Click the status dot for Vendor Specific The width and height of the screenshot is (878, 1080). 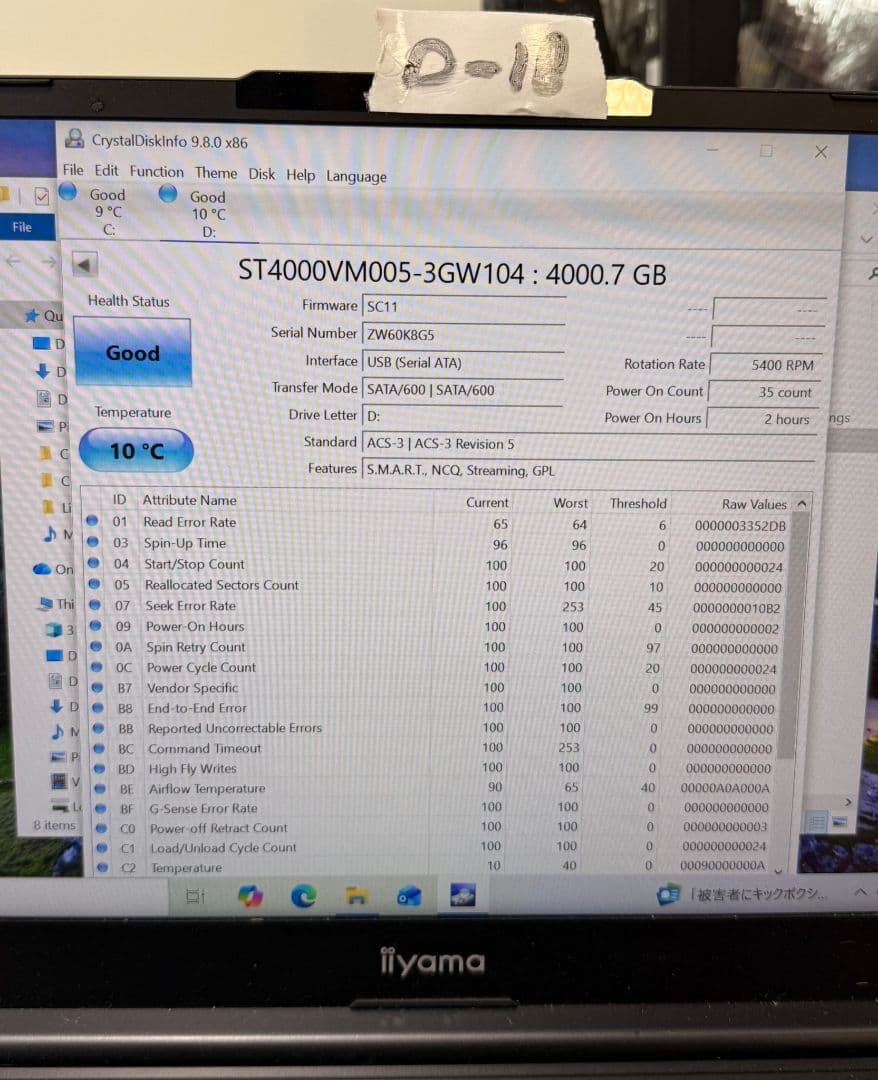98,687
